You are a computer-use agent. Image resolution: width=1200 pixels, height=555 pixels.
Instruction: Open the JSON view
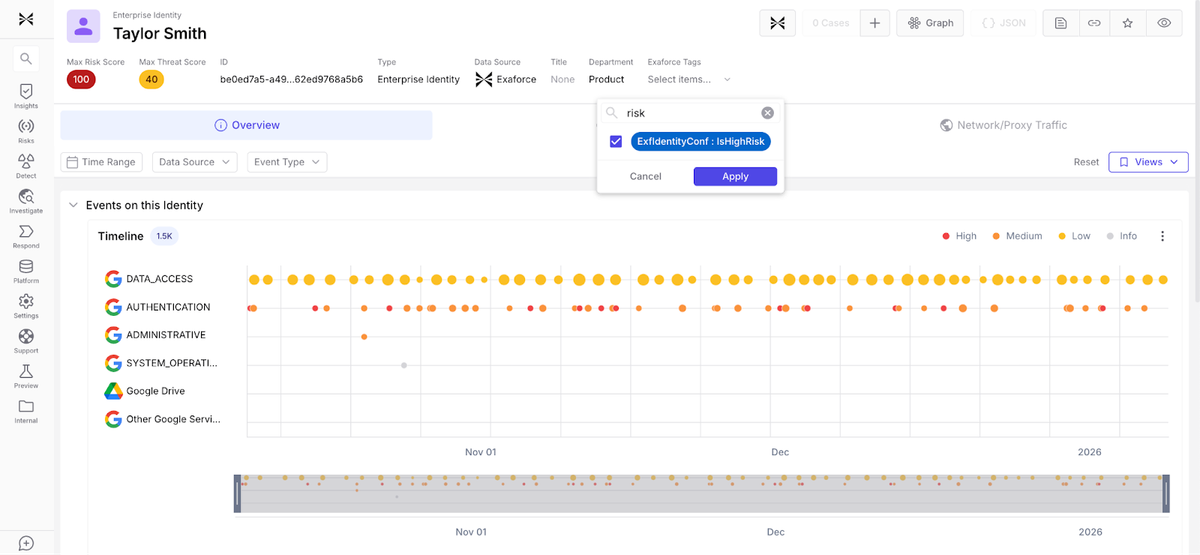pyautogui.click(x=1003, y=23)
